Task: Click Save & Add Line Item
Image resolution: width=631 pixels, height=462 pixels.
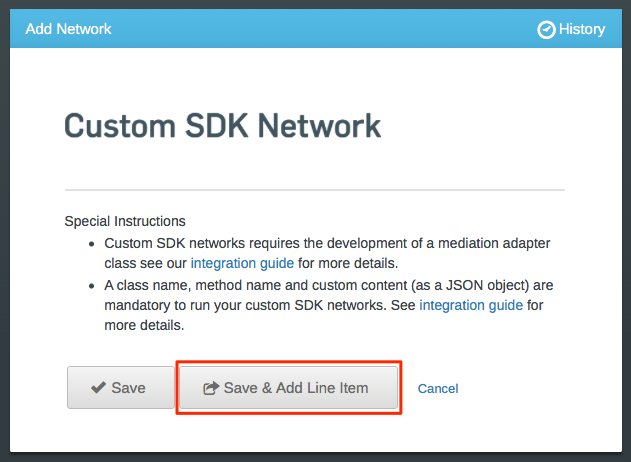Action: [289, 388]
